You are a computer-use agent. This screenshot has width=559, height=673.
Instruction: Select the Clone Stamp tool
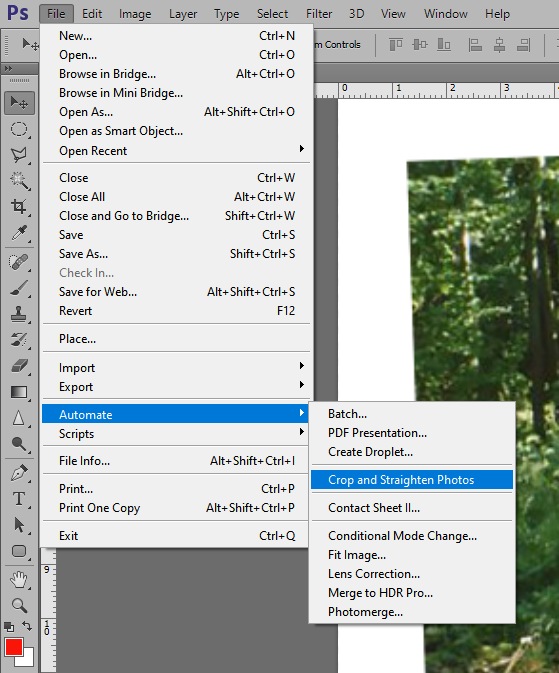click(19, 314)
